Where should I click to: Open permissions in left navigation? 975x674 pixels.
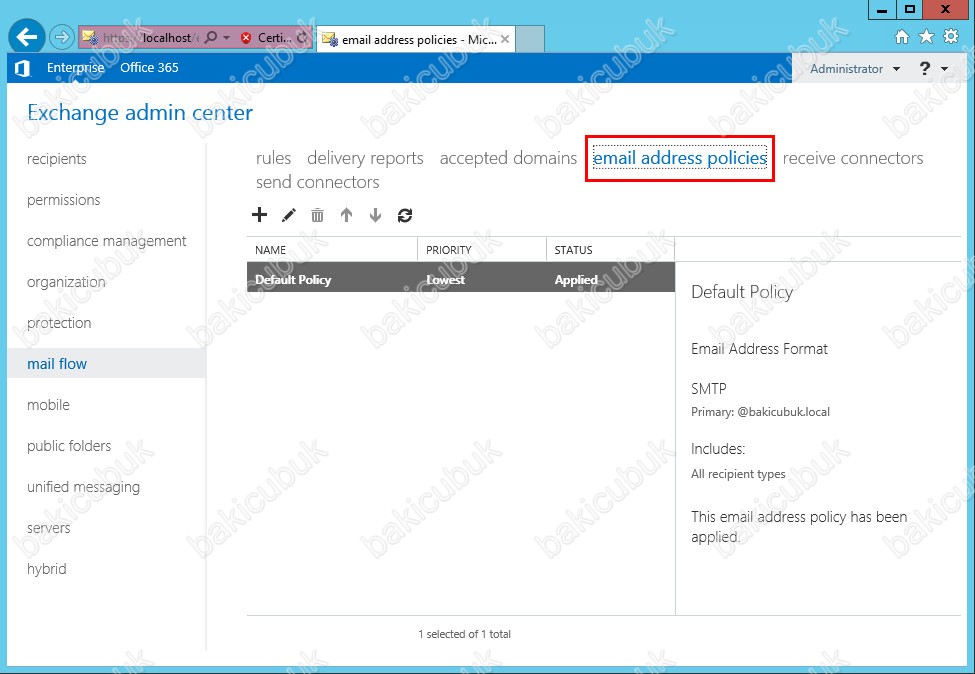click(63, 200)
